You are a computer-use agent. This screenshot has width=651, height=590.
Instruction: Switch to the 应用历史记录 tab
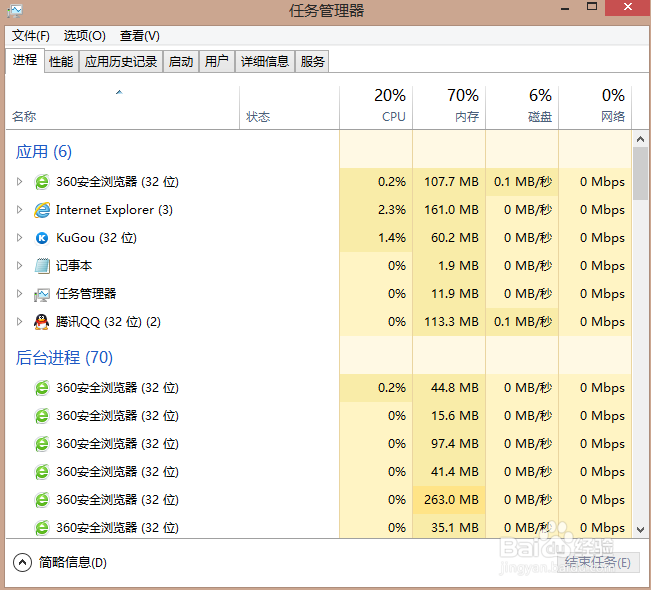(121, 61)
